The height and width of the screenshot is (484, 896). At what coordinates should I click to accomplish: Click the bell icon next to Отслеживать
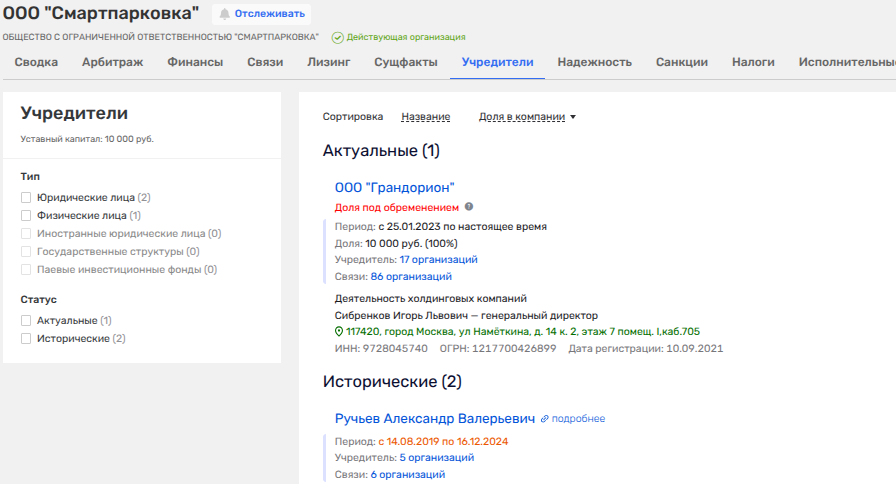click(224, 14)
